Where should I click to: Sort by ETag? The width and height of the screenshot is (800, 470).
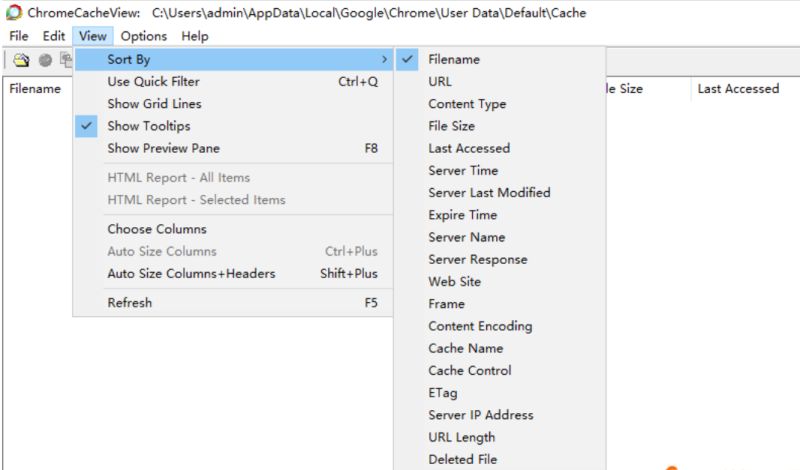500,393
